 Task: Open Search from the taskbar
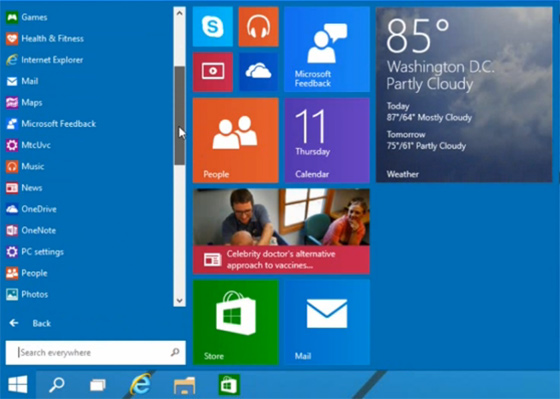tap(56, 385)
